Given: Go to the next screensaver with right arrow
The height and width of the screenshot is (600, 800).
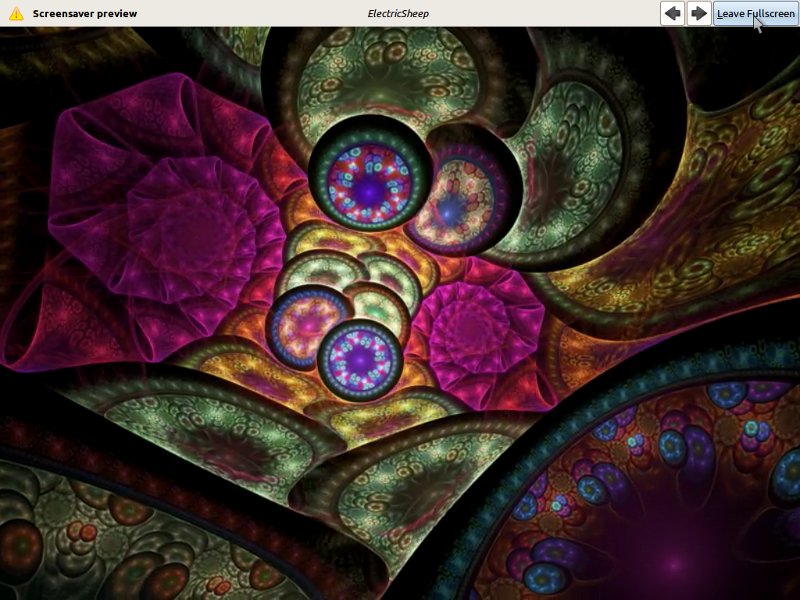Looking at the screenshot, I should [698, 13].
